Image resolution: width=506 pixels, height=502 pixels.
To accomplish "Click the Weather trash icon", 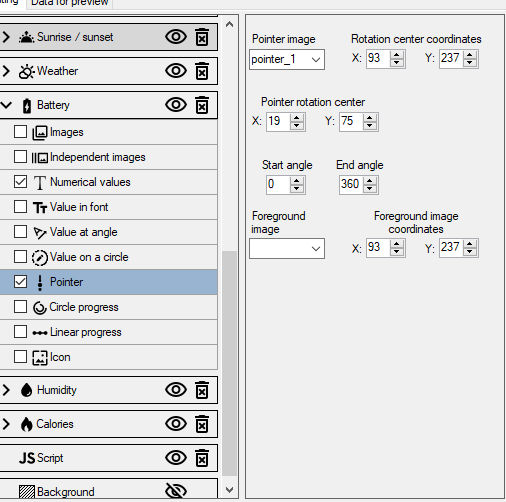I will [x=202, y=71].
